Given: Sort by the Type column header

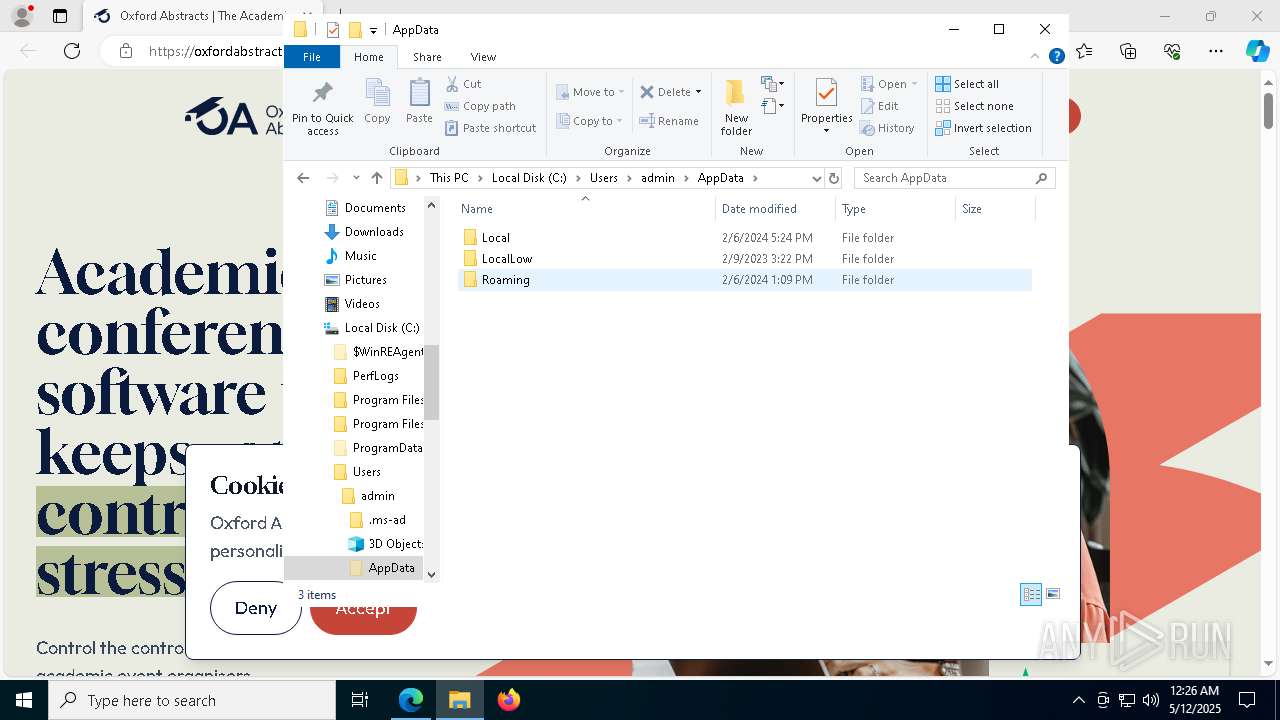Looking at the screenshot, I should coord(895,209).
